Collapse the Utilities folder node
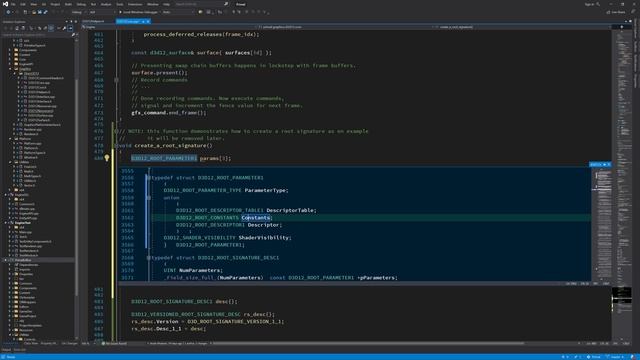Screen dimensions: 640x360 click(x=10, y=162)
